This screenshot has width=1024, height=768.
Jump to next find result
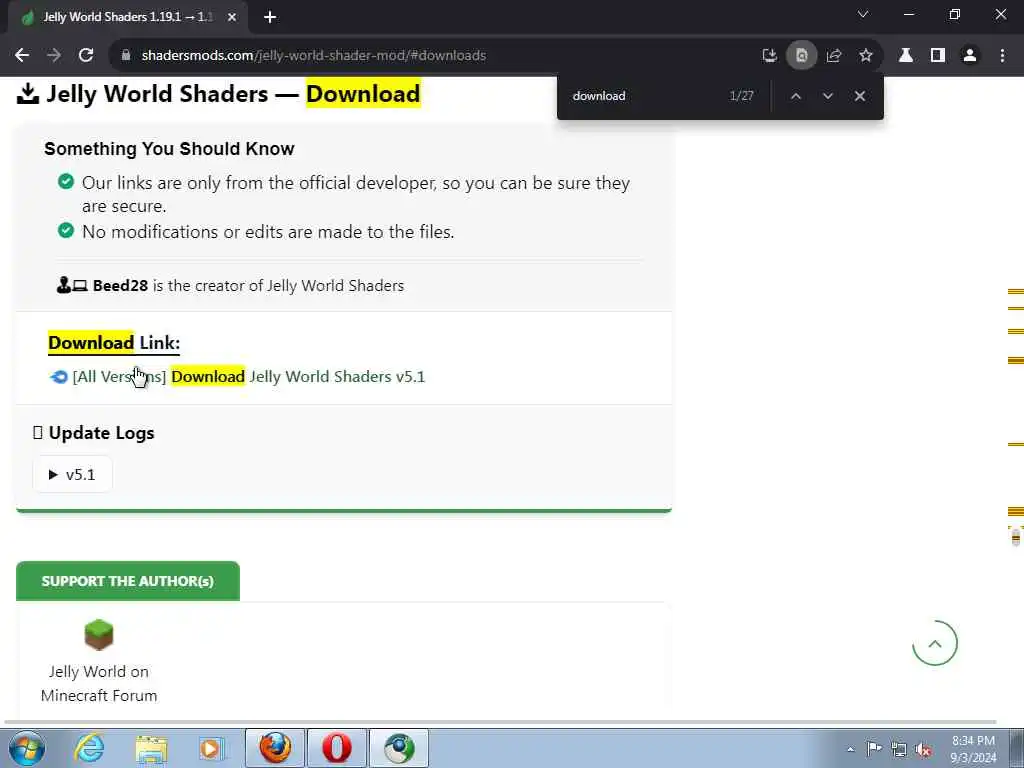click(x=827, y=96)
